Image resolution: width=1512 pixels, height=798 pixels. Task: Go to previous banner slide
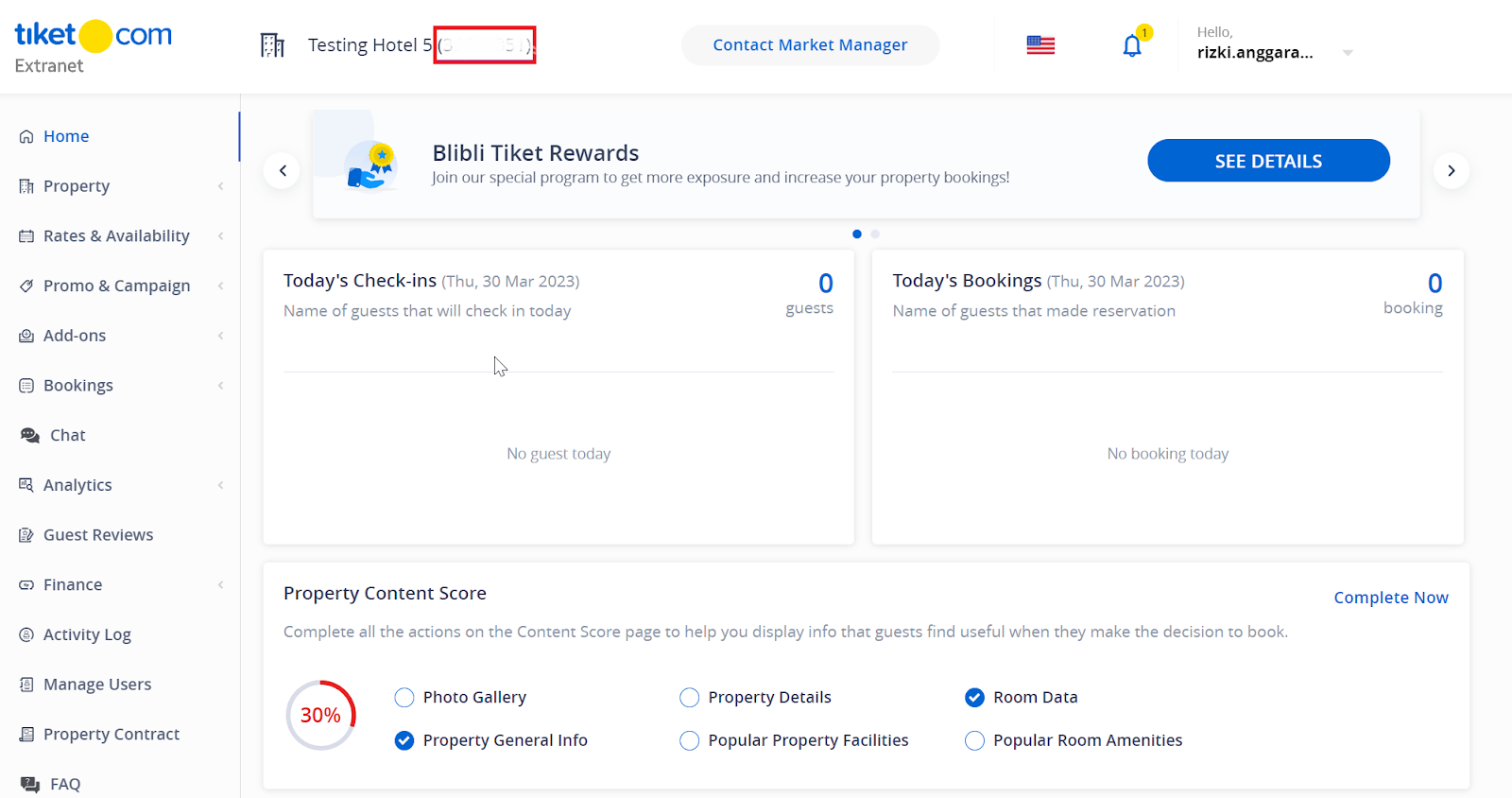point(282,170)
